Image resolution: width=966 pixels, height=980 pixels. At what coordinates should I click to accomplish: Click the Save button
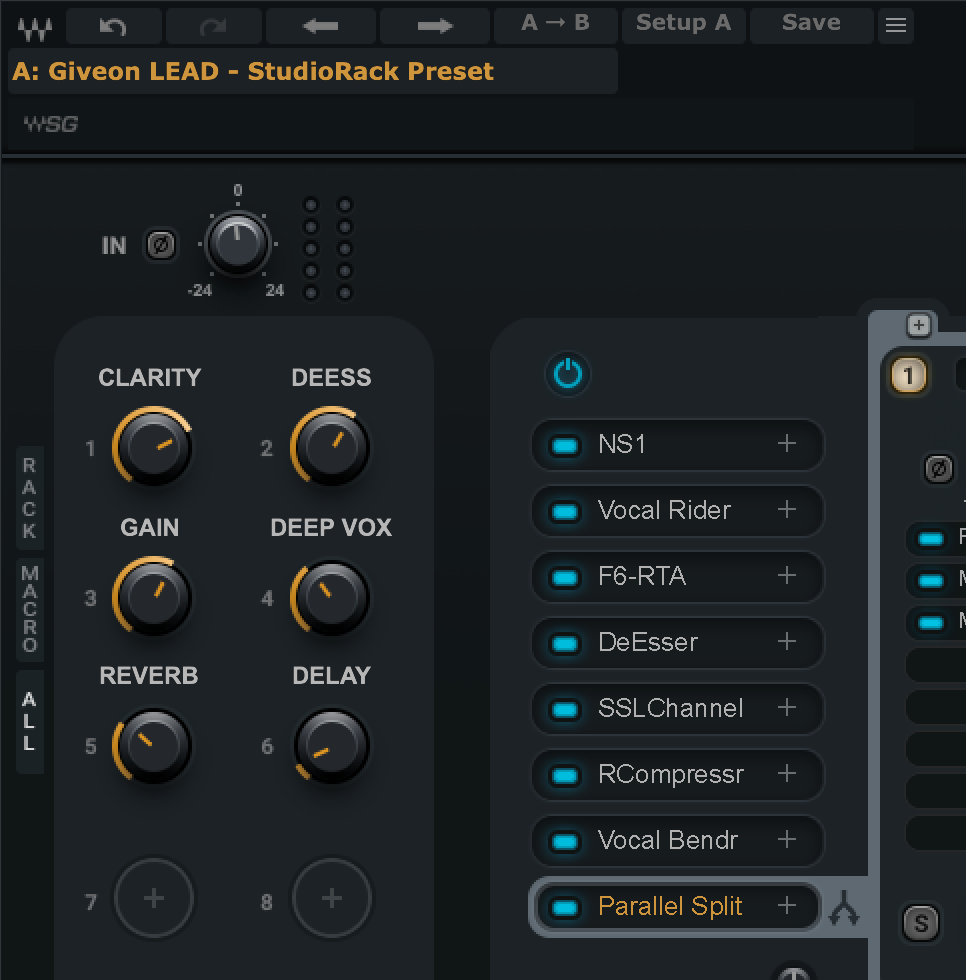[x=810, y=22]
